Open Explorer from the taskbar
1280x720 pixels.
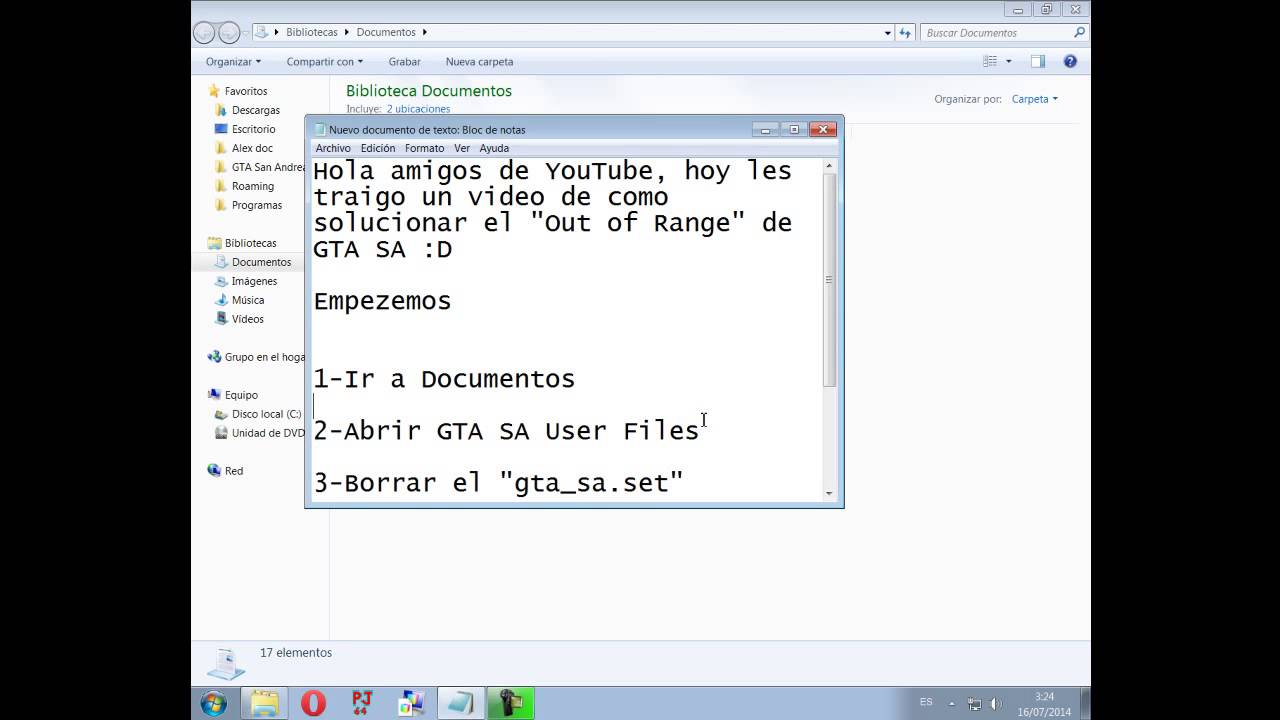click(264, 703)
